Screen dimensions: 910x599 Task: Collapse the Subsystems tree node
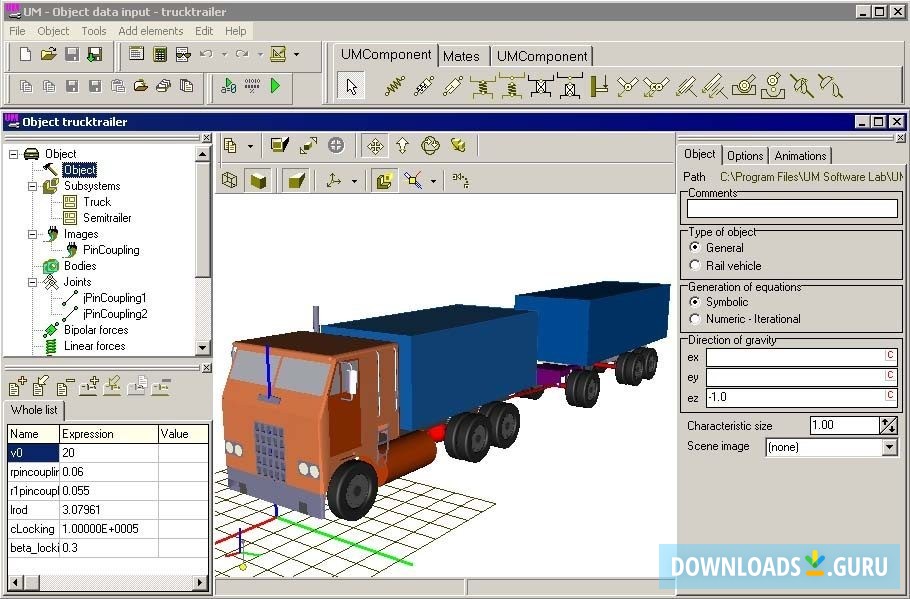pos(32,186)
